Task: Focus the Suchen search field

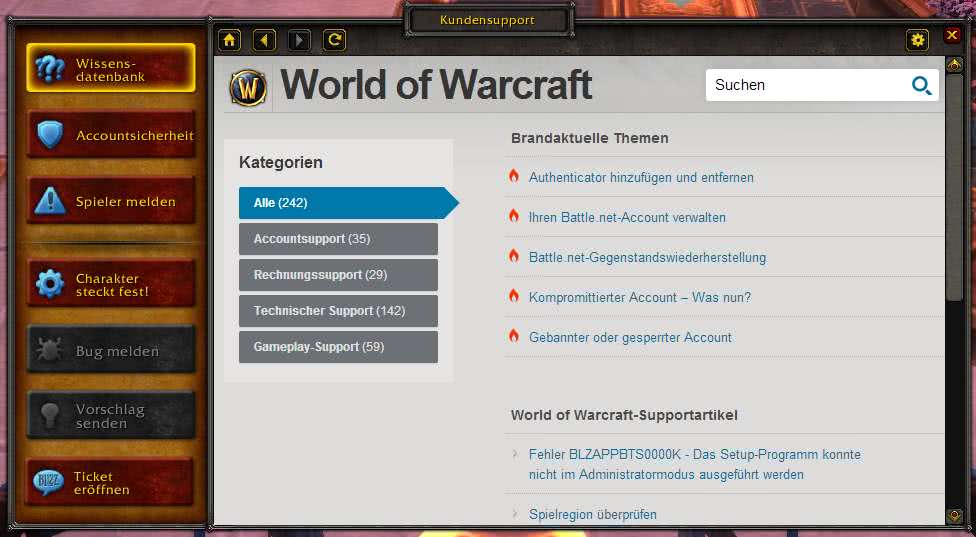Action: pos(822,85)
